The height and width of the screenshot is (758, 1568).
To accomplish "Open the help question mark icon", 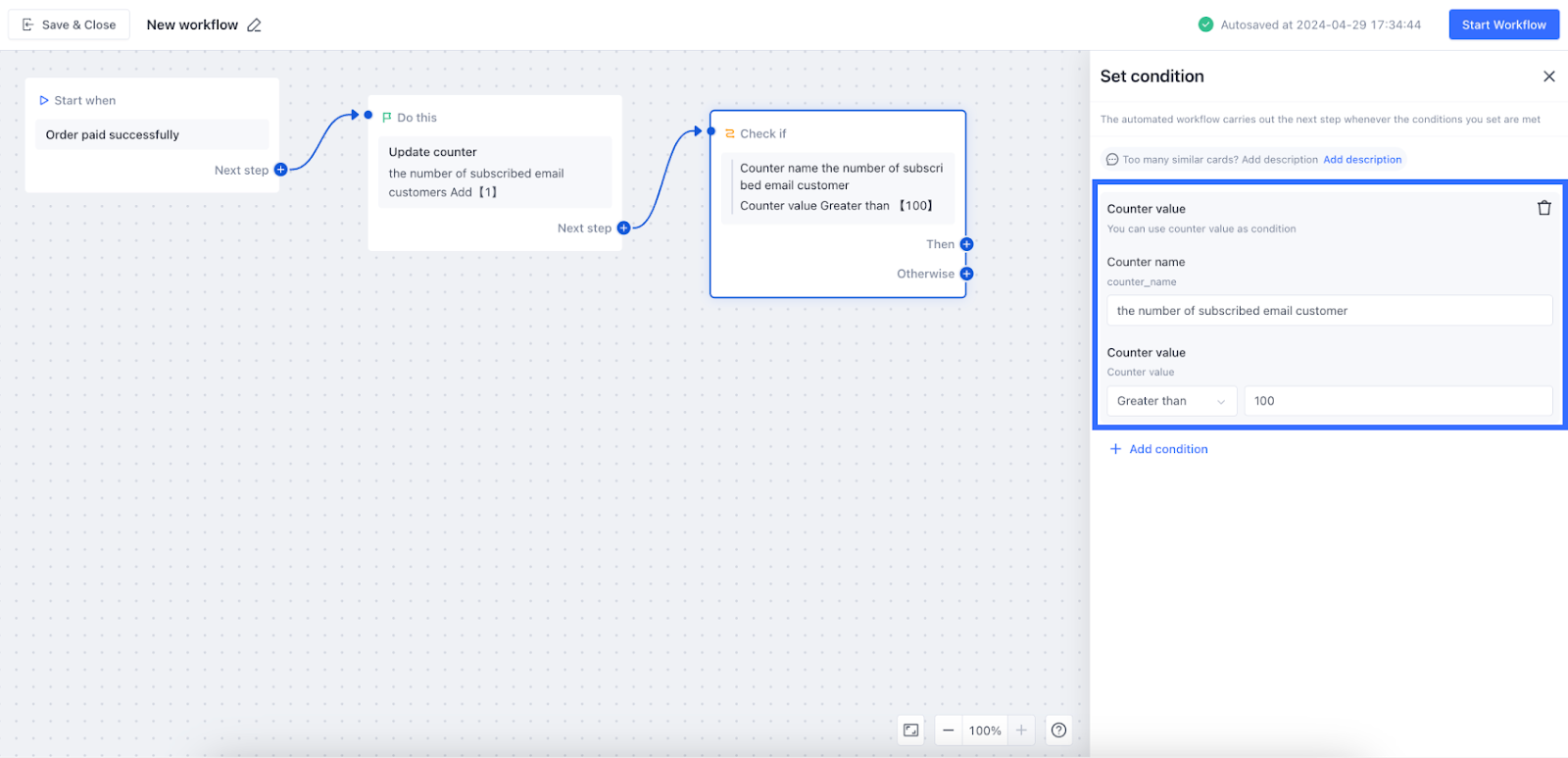I will [x=1058, y=730].
